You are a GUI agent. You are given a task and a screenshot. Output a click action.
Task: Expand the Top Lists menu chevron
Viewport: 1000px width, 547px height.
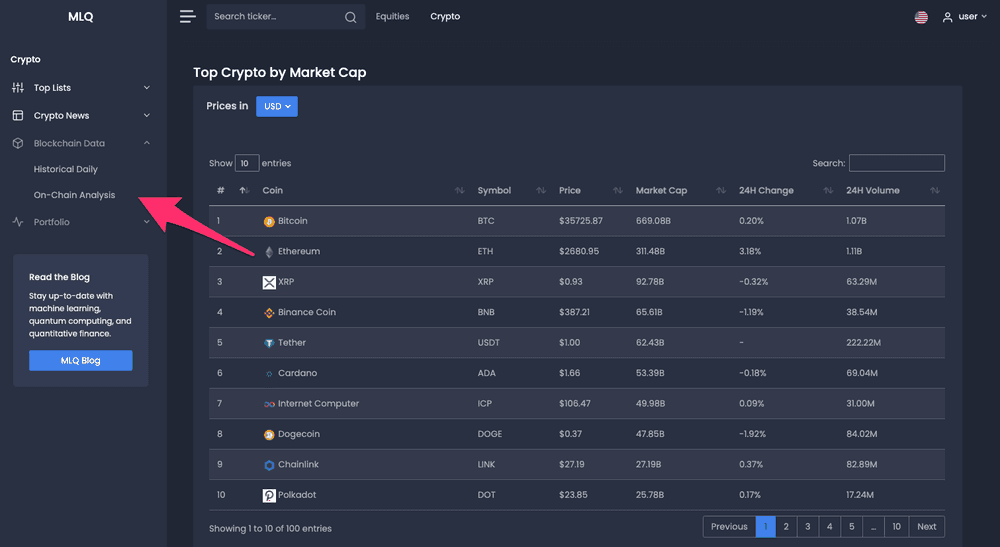click(147, 87)
